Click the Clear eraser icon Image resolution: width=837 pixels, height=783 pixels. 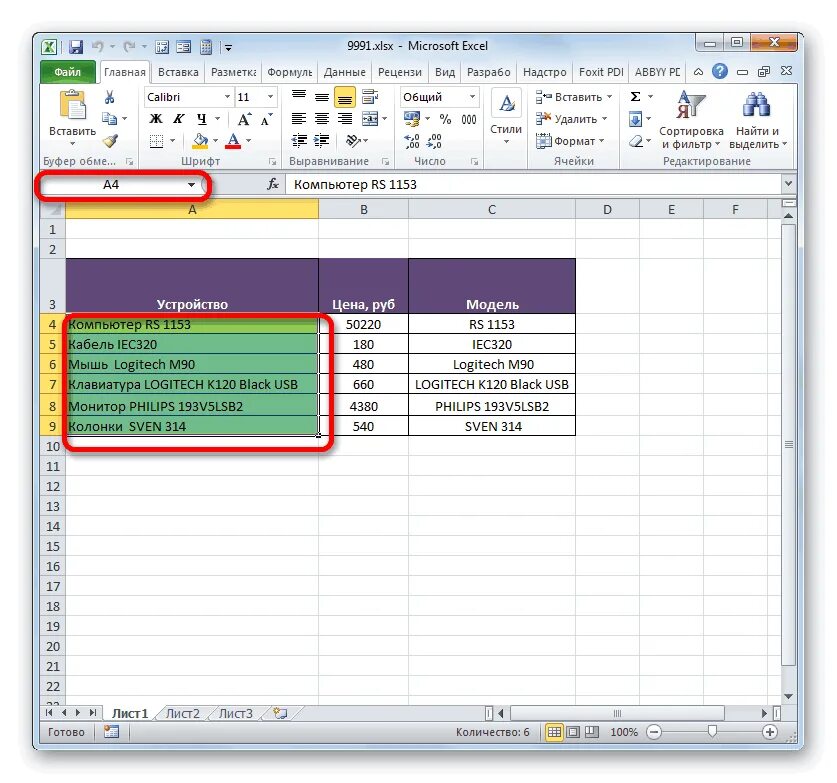(635, 141)
